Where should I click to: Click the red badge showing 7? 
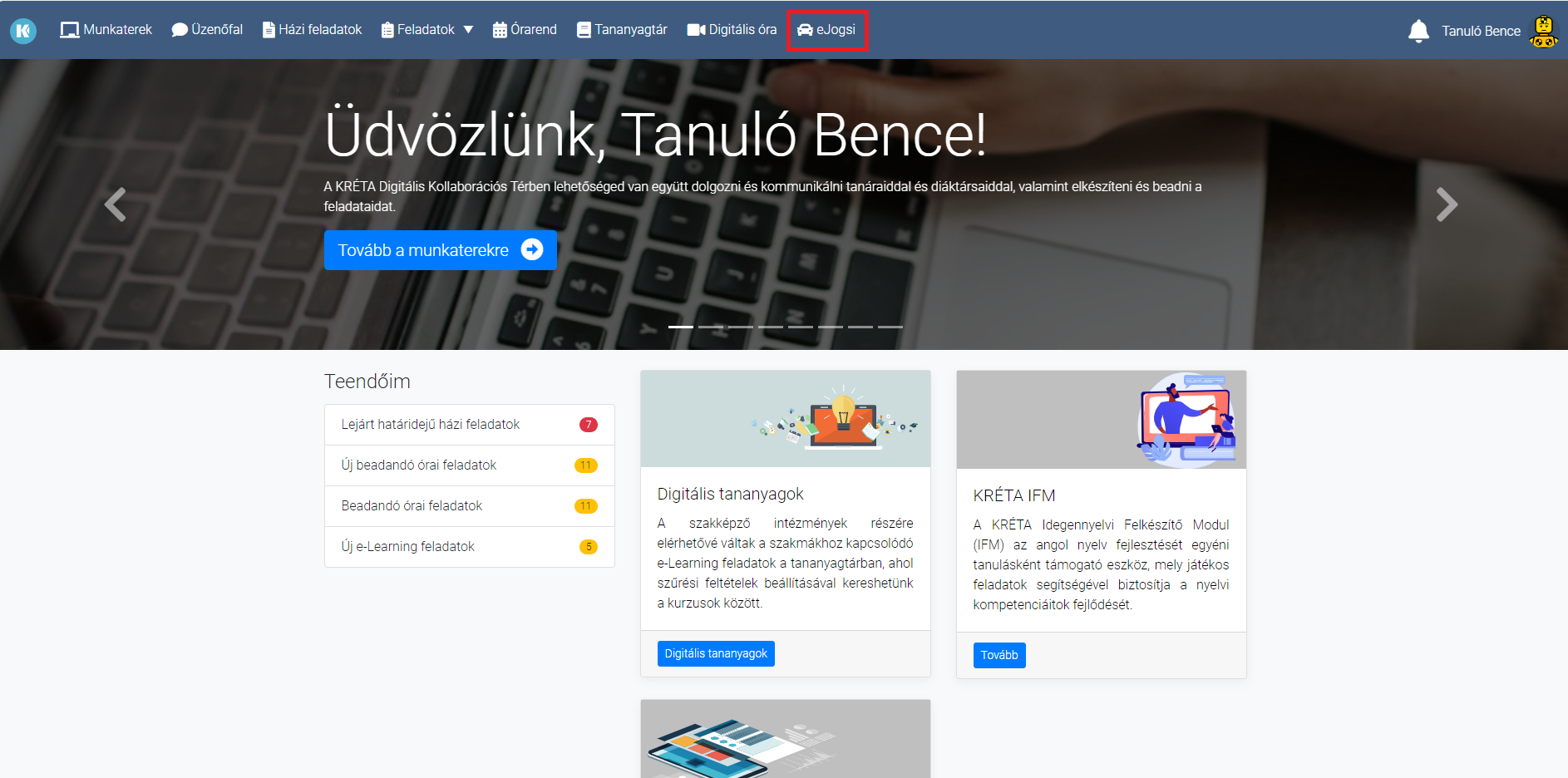(589, 425)
